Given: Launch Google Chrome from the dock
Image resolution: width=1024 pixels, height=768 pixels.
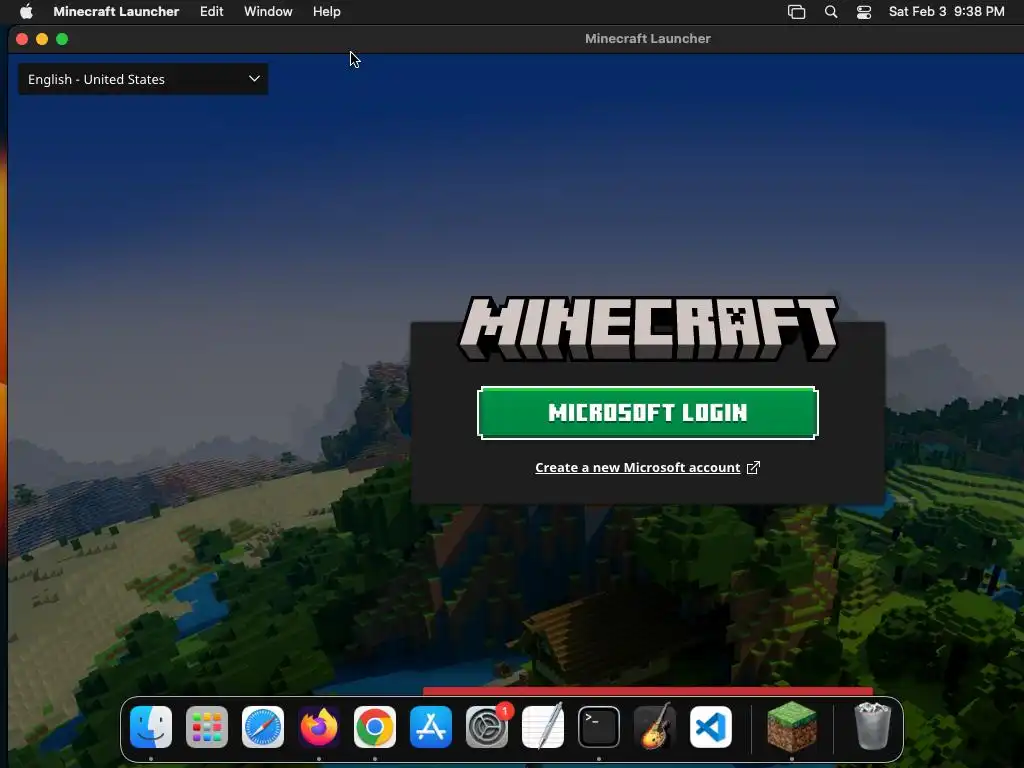Looking at the screenshot, I should (375, 727).
